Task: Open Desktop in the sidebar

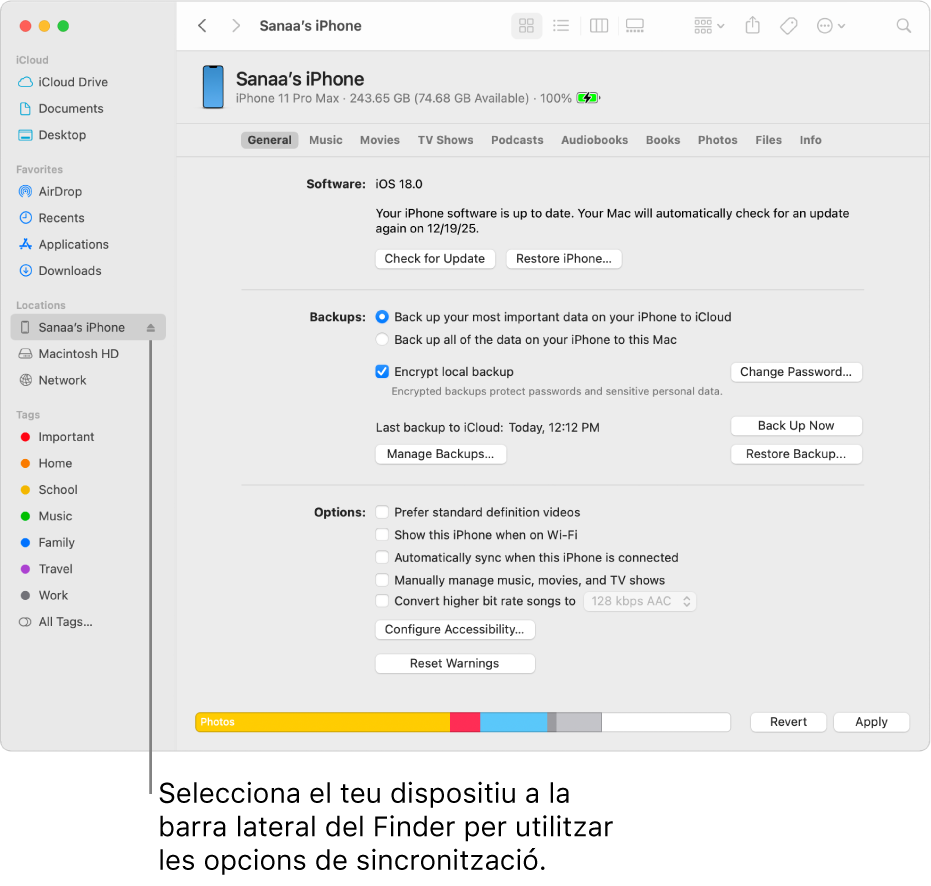Action: [52, 135]
